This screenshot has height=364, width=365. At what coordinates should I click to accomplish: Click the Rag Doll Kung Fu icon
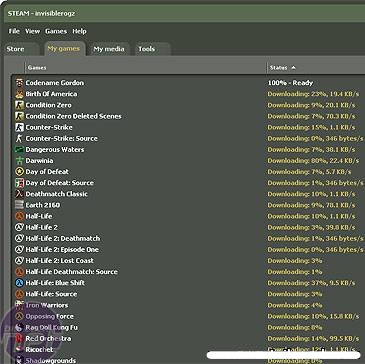(20, 327)
